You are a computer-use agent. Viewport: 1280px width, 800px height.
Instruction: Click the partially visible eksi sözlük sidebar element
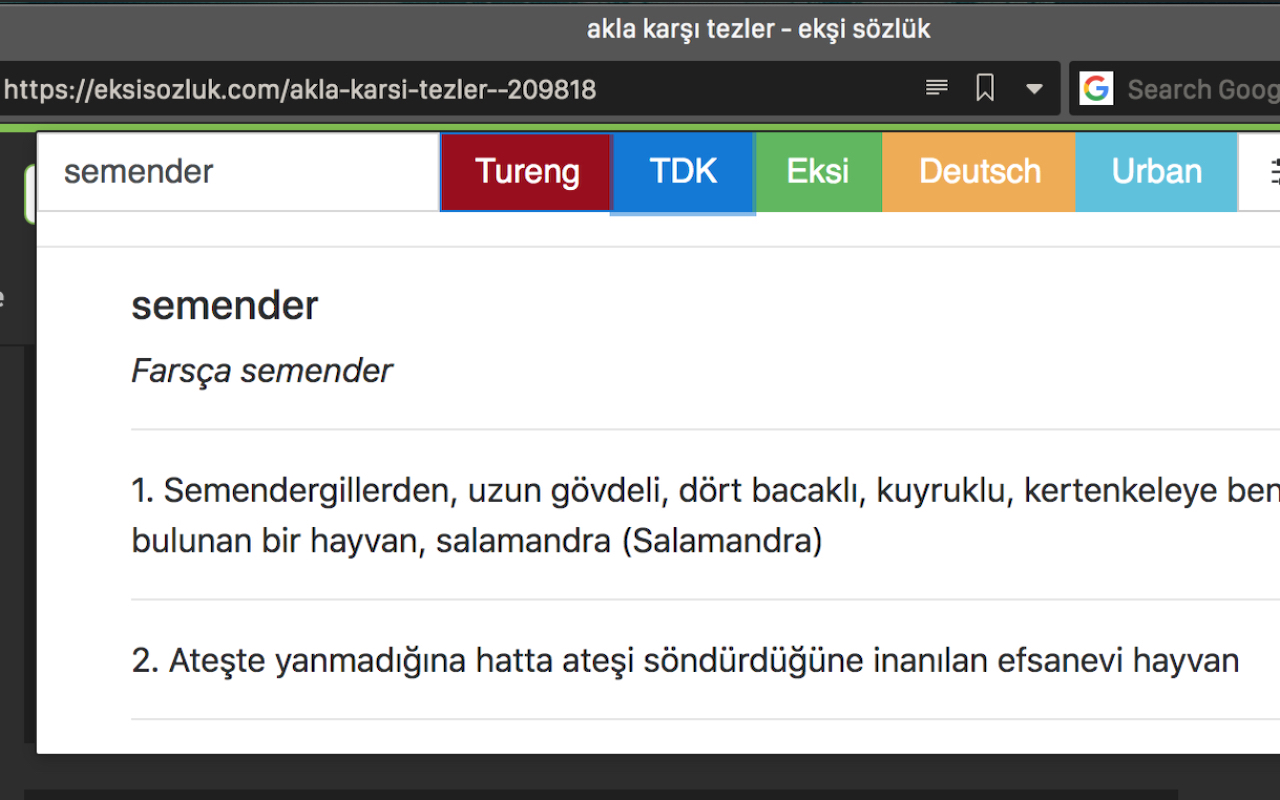click(x=5, y=297)
